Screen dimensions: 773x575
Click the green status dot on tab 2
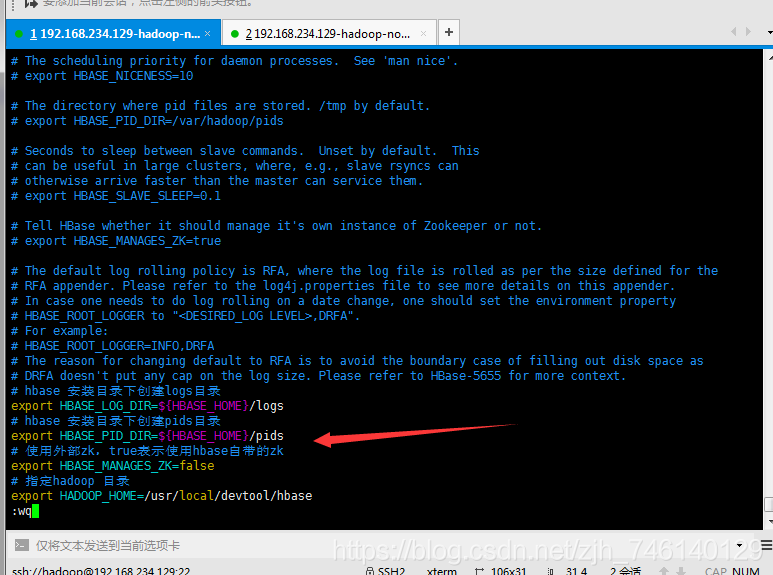235,34
